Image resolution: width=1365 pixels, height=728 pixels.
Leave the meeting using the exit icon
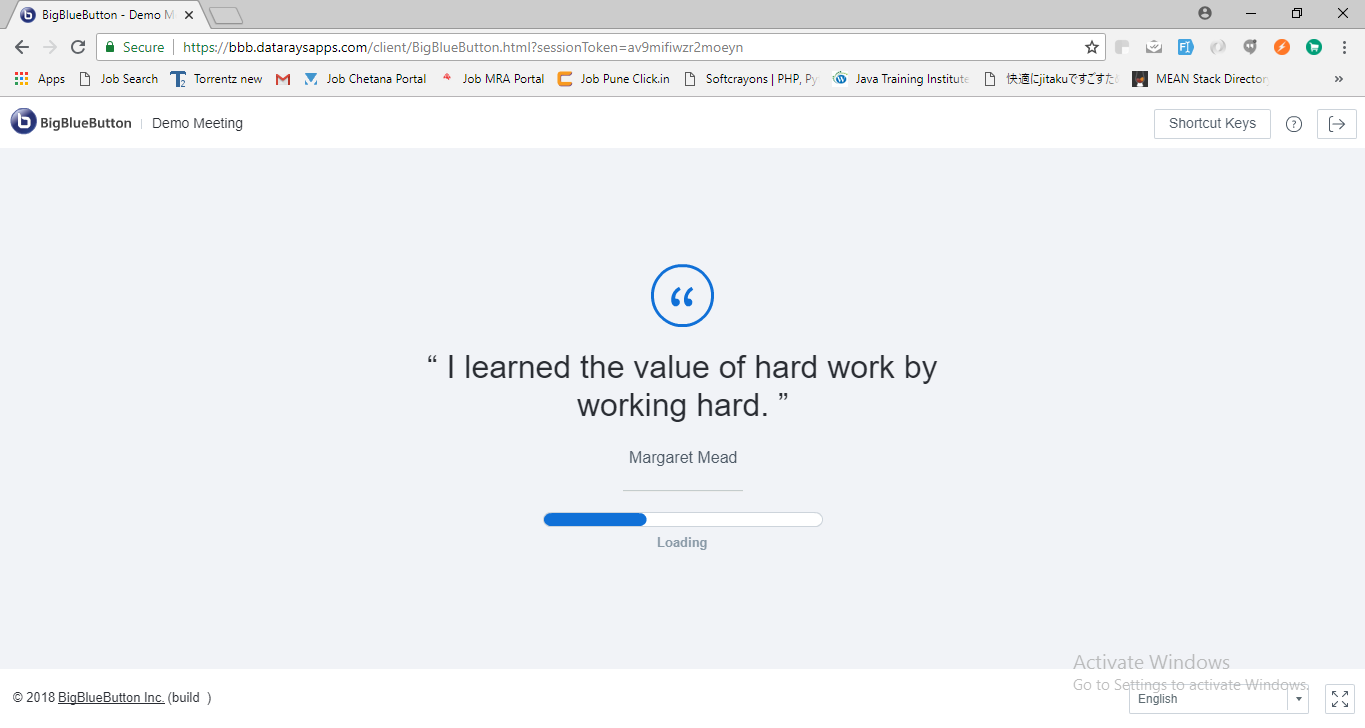coord(1337,123)
